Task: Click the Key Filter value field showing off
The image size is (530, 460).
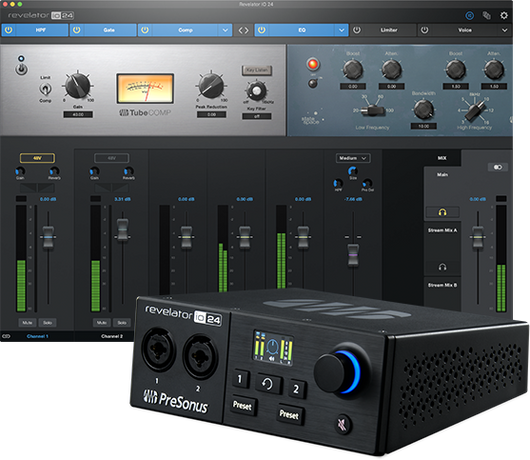Action: 257,116
